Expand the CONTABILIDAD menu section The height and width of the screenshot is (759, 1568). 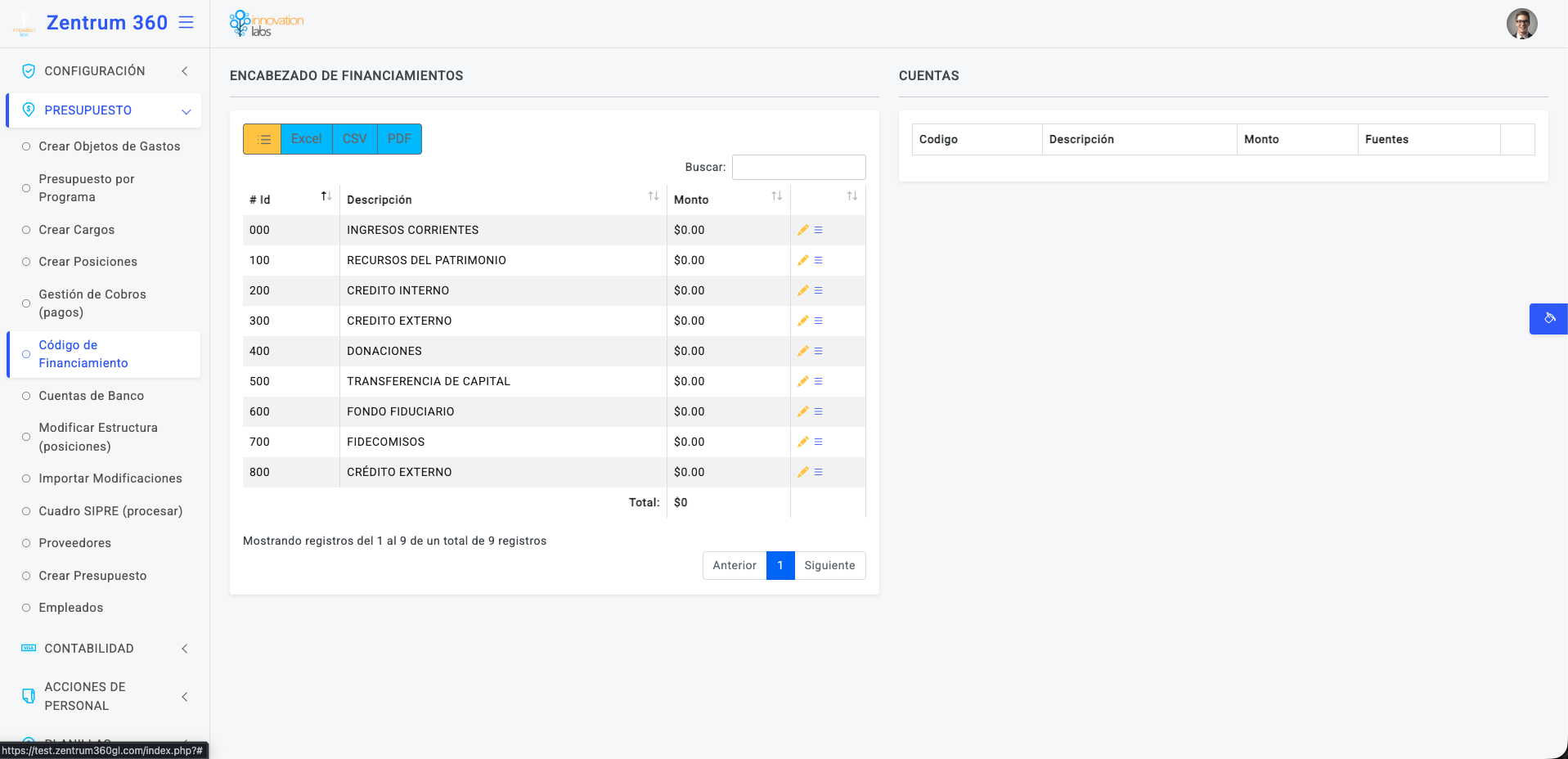pos(105,649)
